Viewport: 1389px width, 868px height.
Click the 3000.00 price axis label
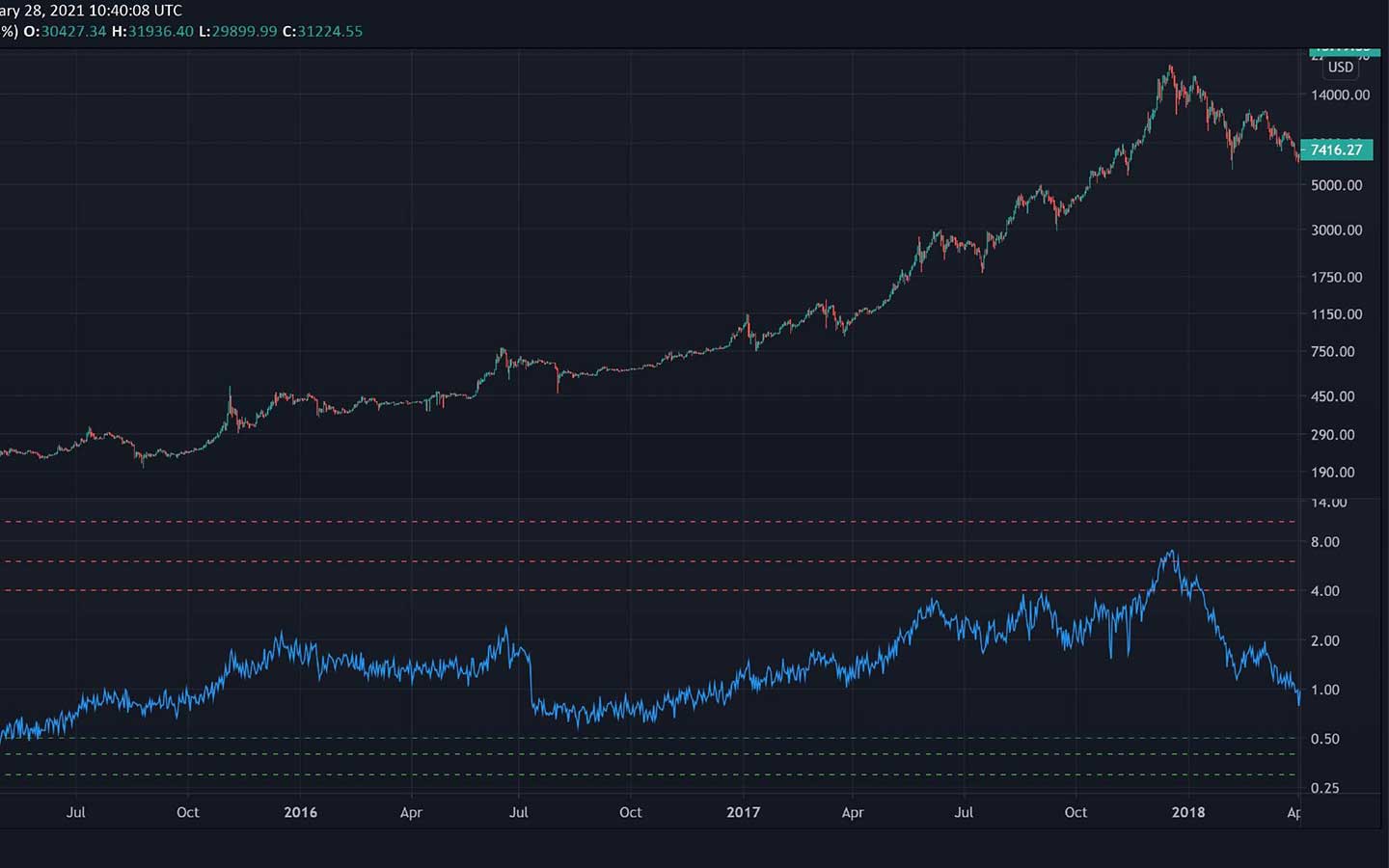click(x=1336, y=231)
